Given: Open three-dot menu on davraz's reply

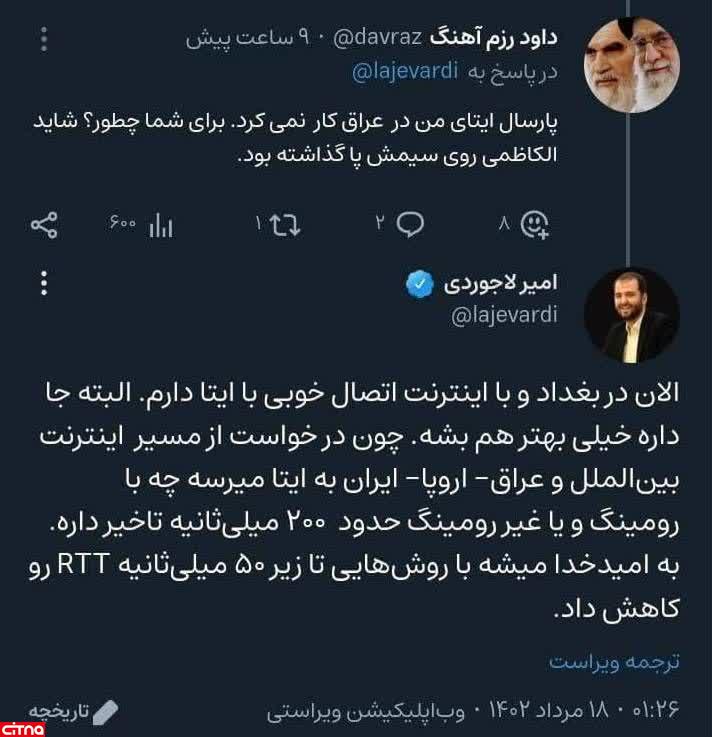Looking at the screenshot, I should [x=45, y=40].
